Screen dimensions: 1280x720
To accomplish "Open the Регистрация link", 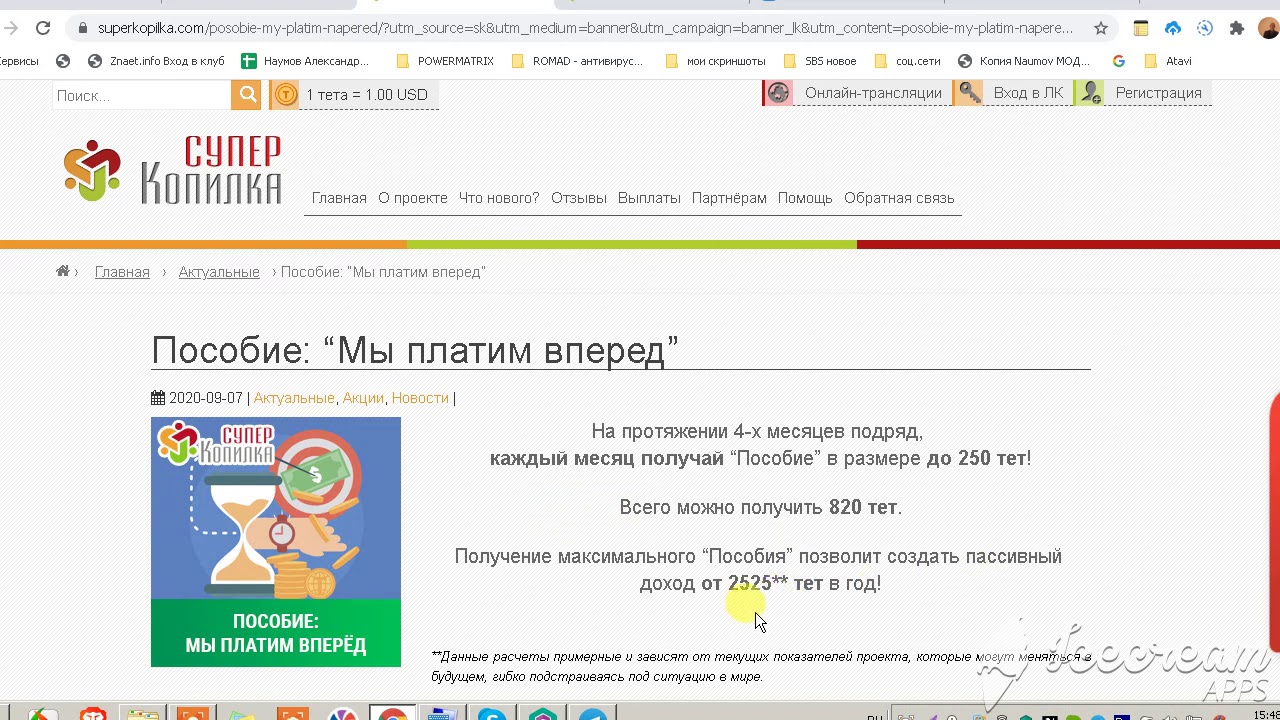I will point(1158,93).
